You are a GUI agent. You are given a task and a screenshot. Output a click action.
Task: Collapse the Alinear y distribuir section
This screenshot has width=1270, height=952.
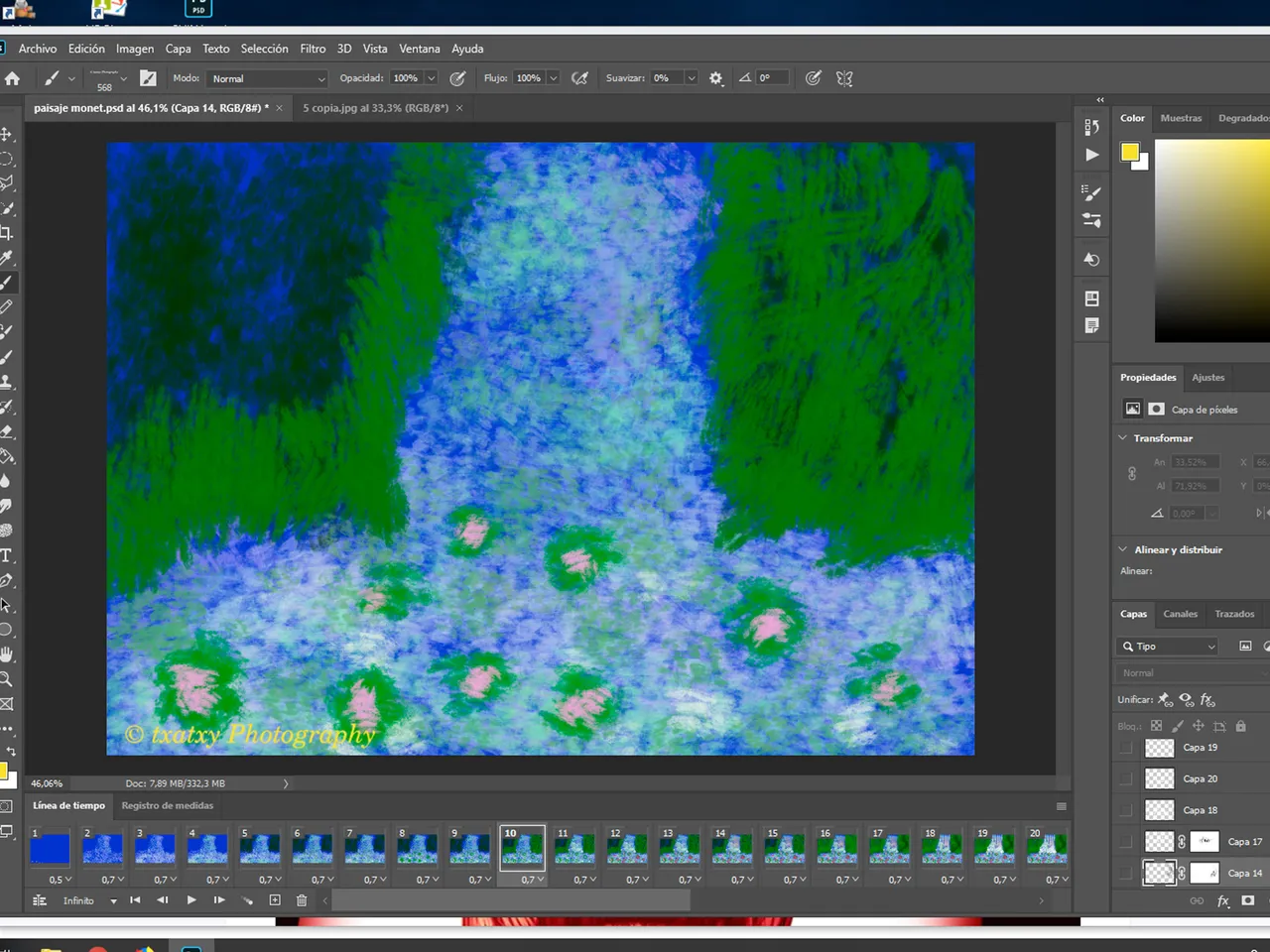pyautogui.click(x=1123, y=549)
